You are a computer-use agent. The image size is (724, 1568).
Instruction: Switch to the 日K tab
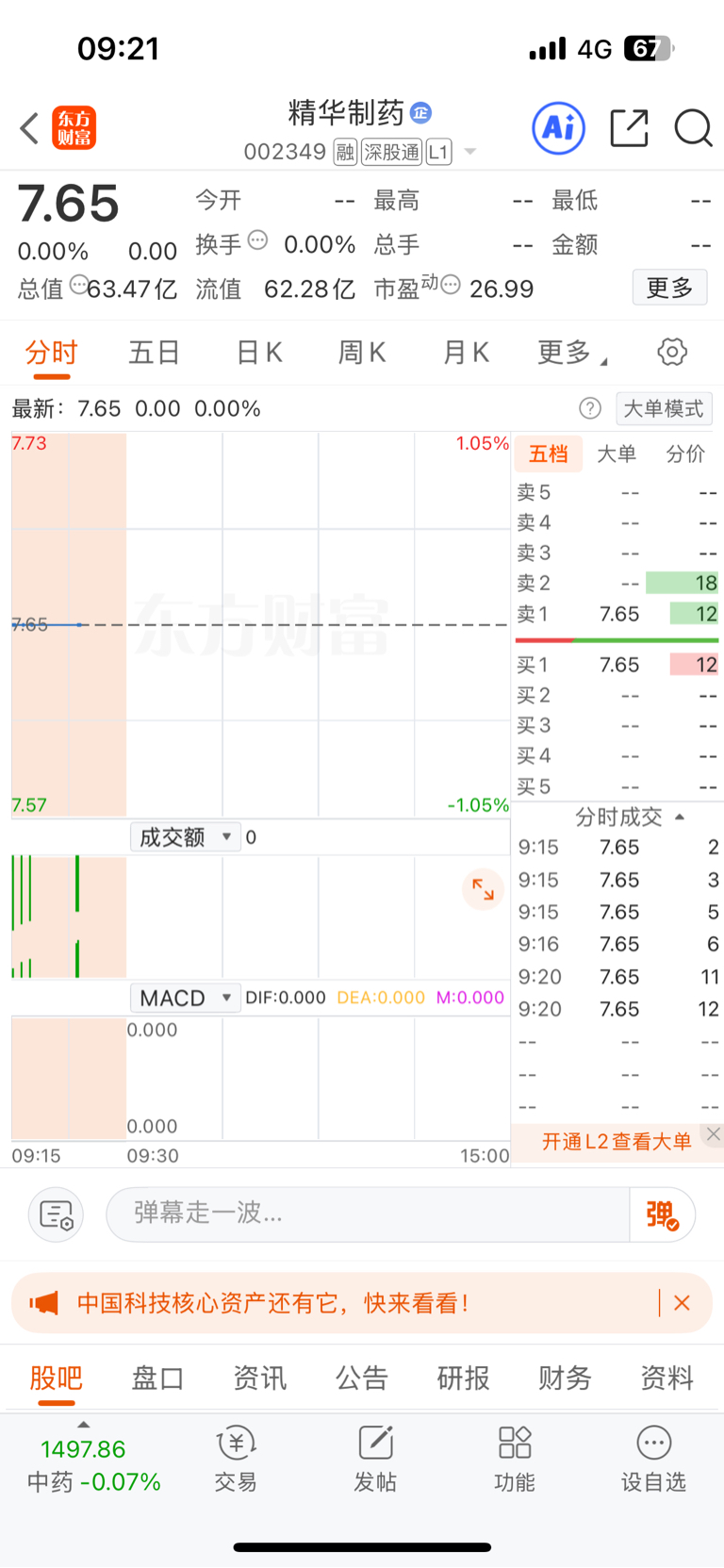point(259,353)
